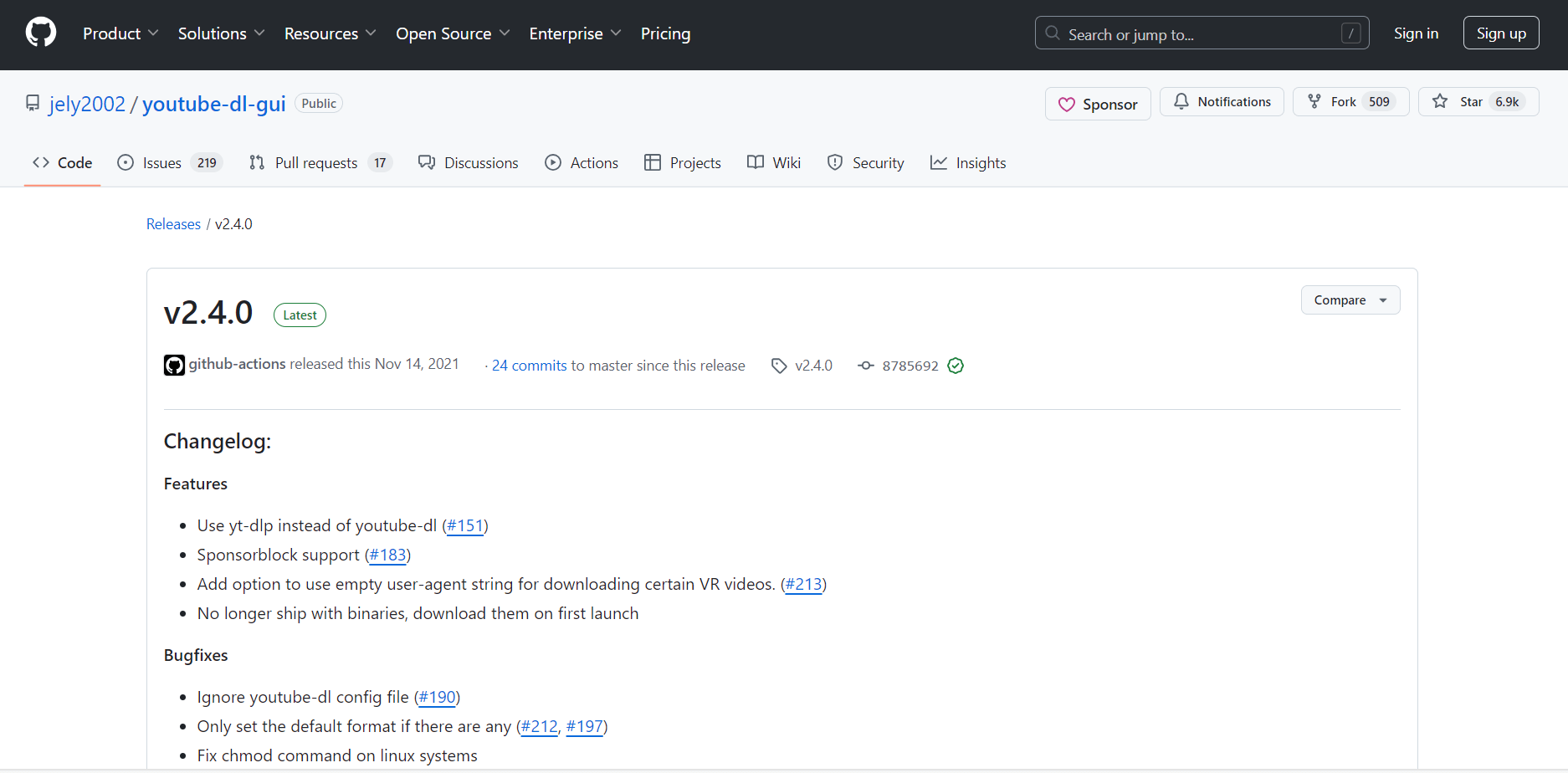Expand the Open Source menu
The width and height of the screenshot is (1568, 773).
coord(453,33)
